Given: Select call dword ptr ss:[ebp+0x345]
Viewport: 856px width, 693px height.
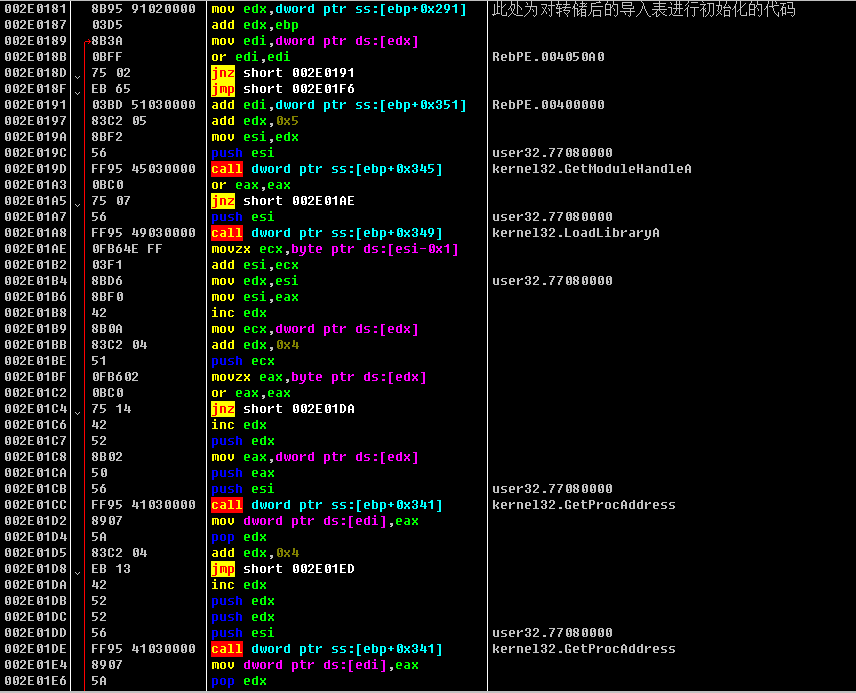Looking at the screenshot, I should 327,169.
